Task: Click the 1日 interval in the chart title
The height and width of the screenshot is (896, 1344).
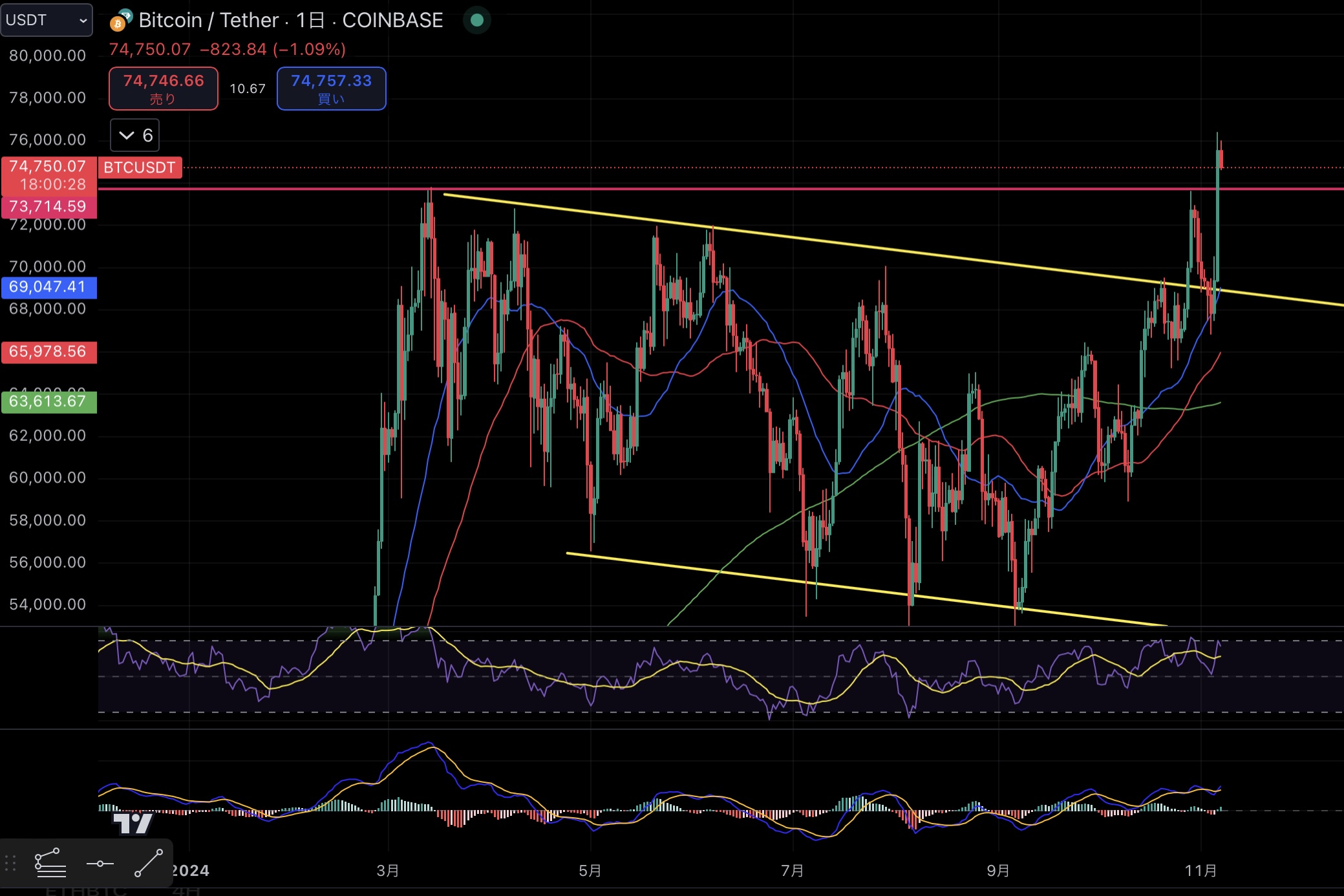Action: pyautogui.click(x=310, y=21)
